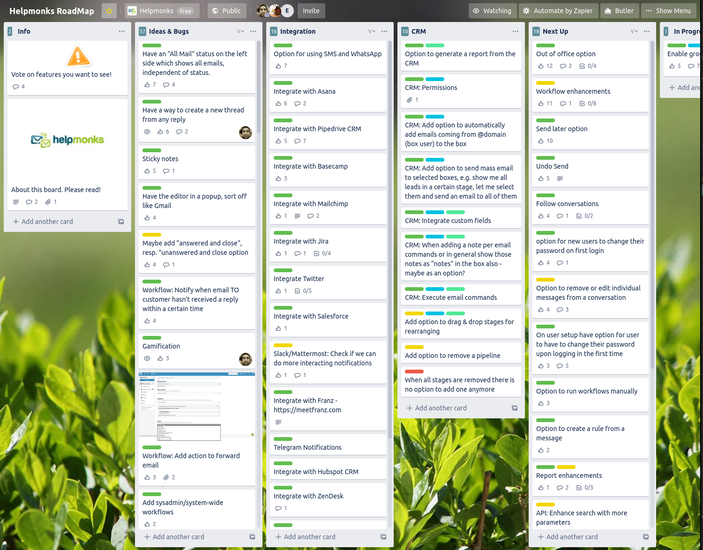Vote thumbs-up on Sticky notes card

point(150,171)
